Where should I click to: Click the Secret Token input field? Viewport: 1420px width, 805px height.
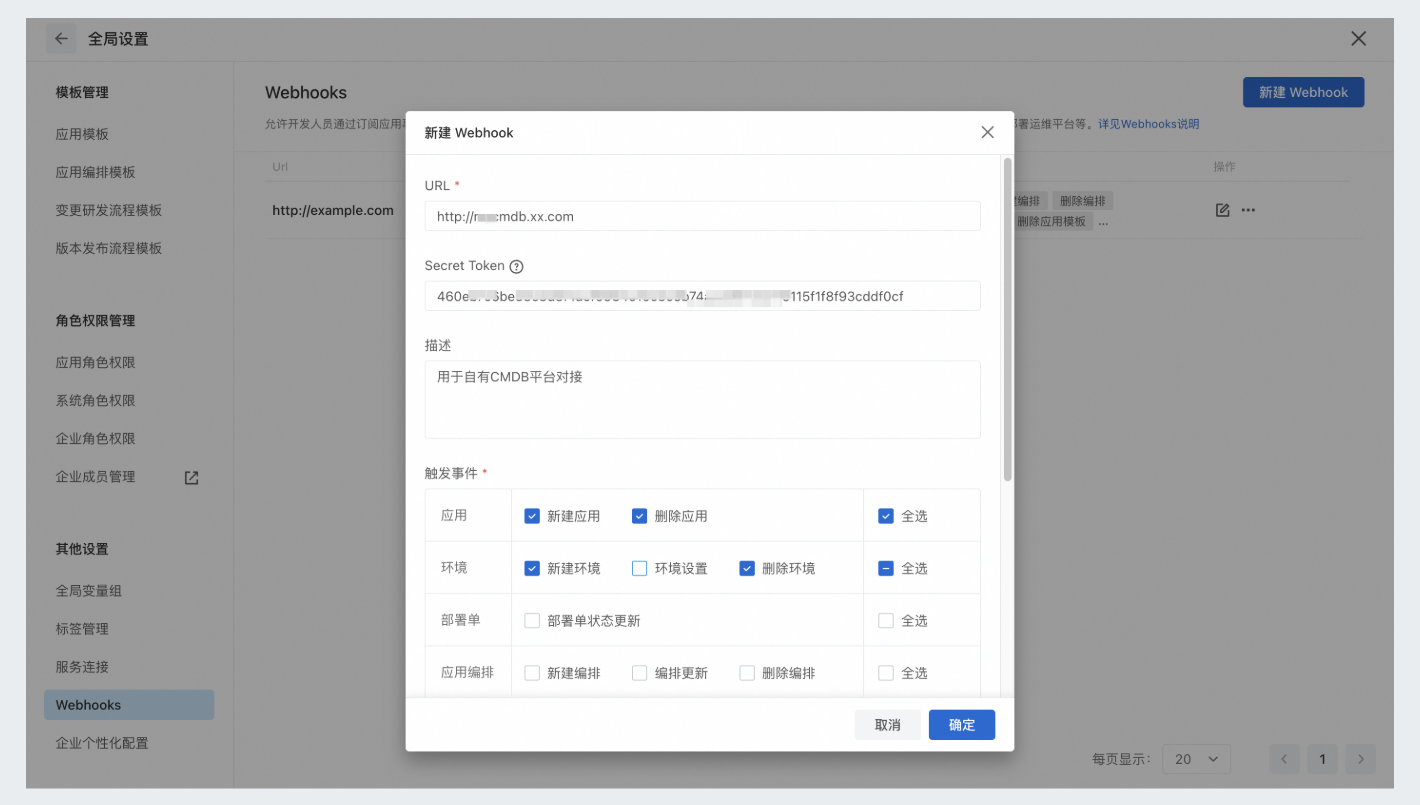point(702,296)
